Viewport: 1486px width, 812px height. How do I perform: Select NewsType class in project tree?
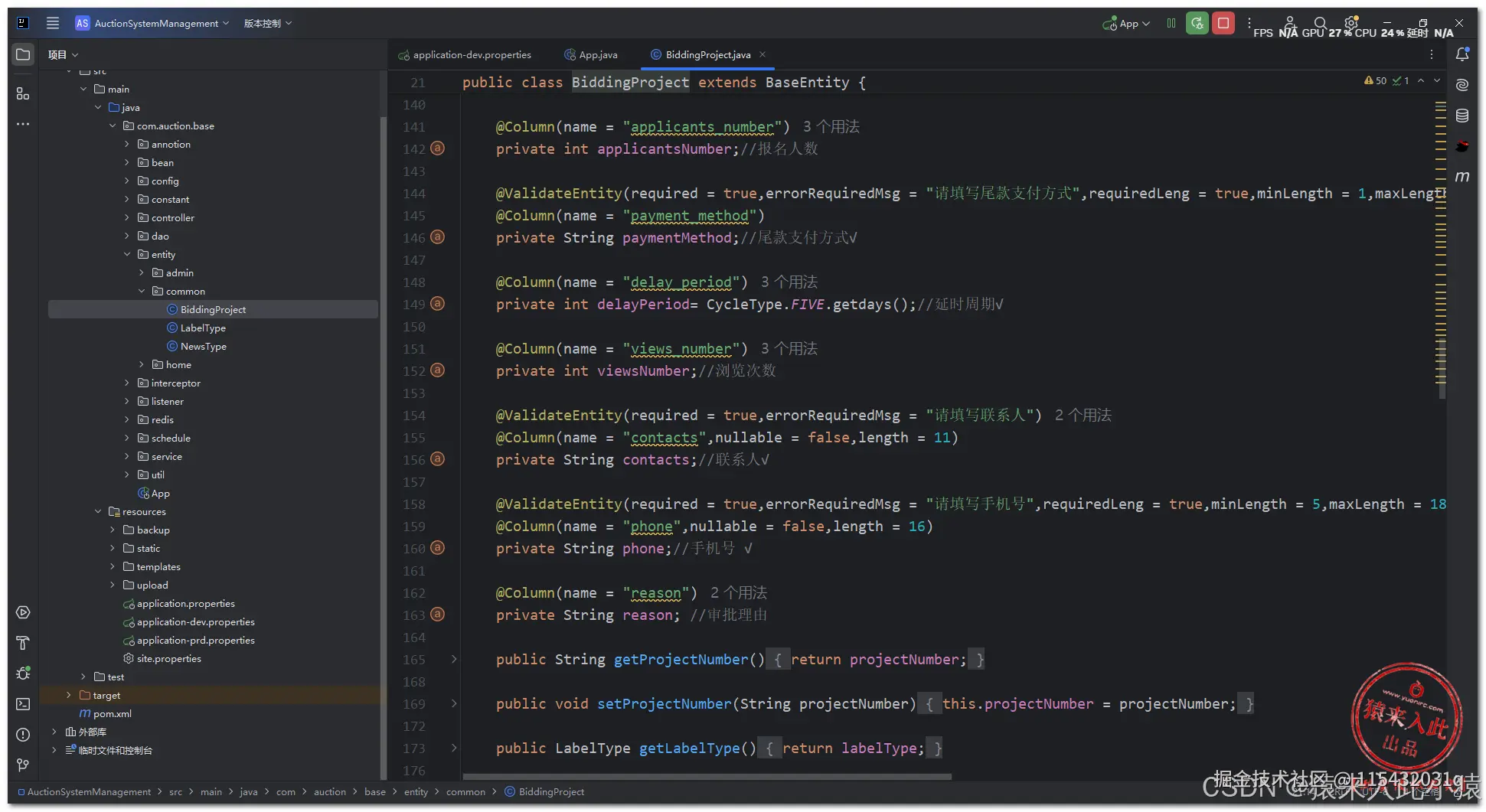click(204, 346)
